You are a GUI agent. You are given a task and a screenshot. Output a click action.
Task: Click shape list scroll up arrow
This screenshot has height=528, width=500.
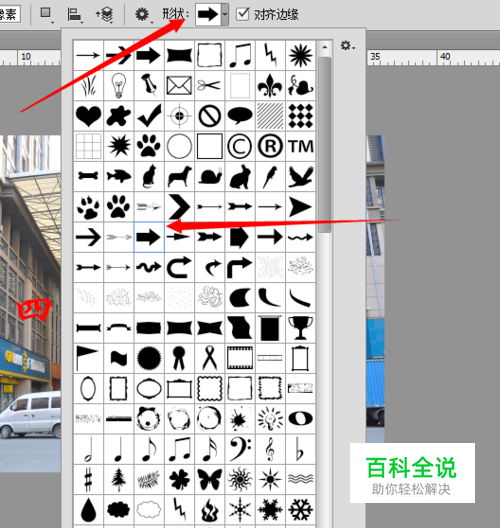(x=325, y=47)
